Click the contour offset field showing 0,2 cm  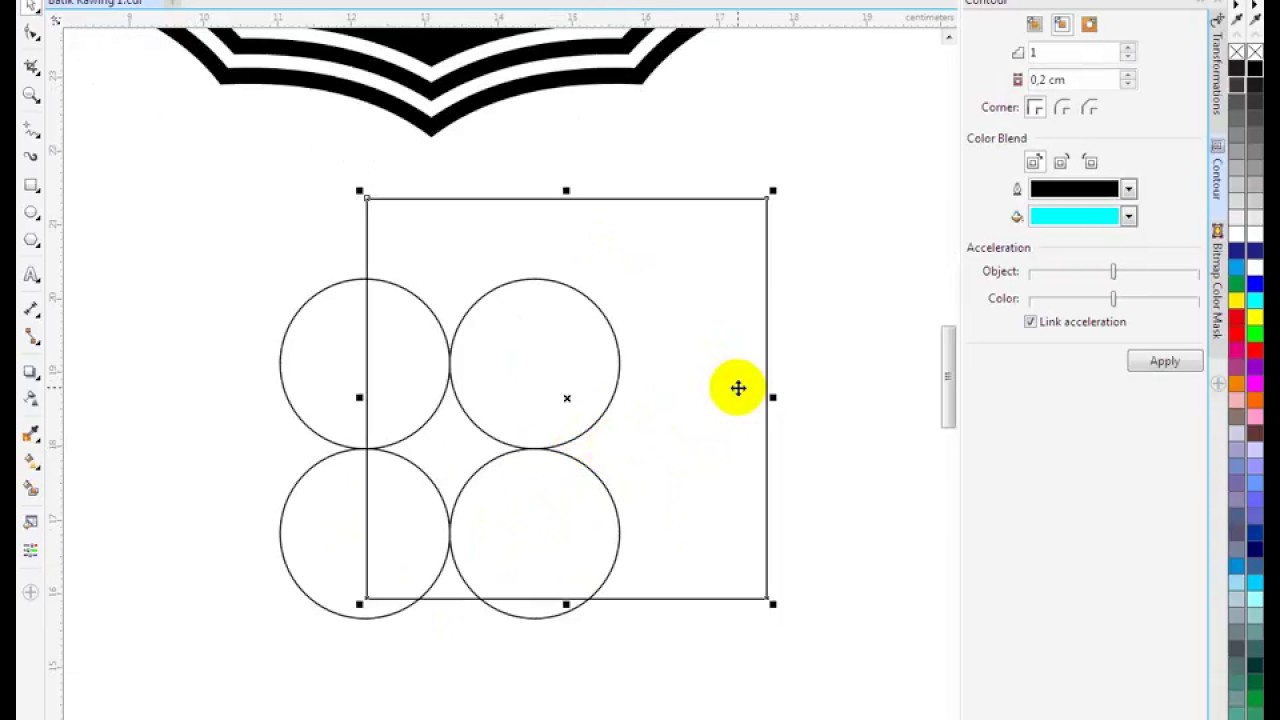coord(1073,80)
